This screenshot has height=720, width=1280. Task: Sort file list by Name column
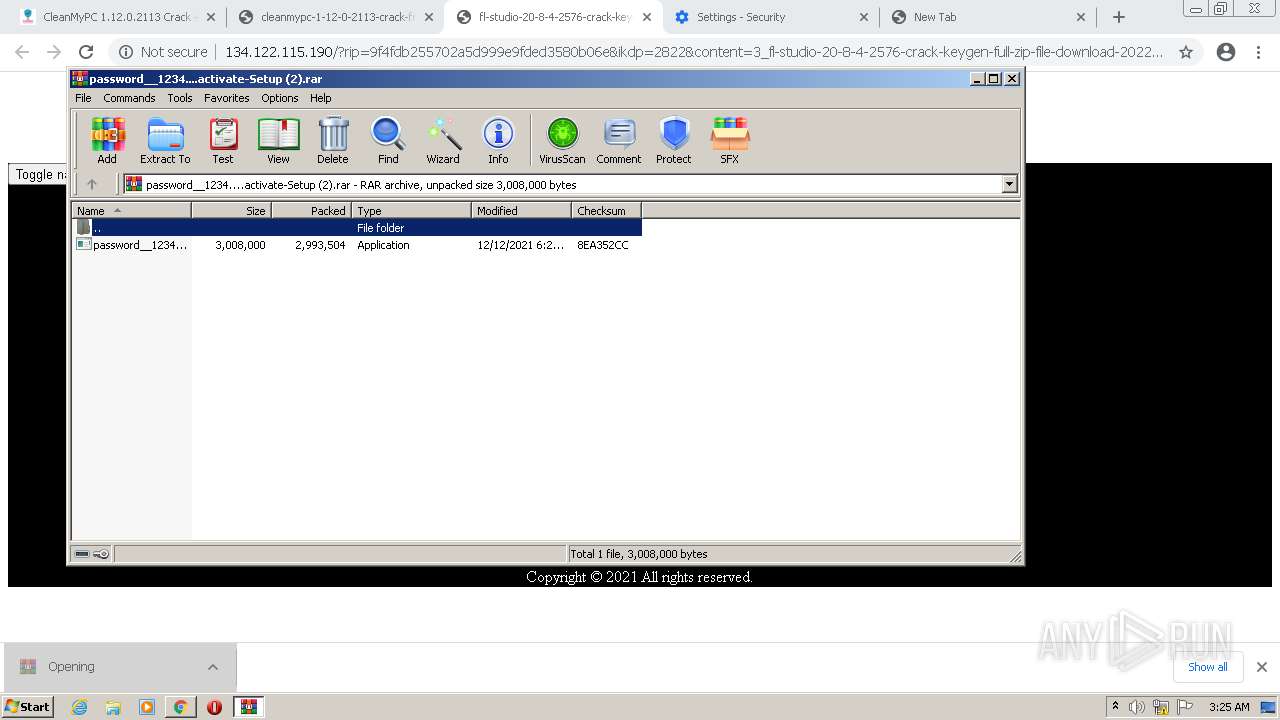pyautogui.click(x=131, y=210)
